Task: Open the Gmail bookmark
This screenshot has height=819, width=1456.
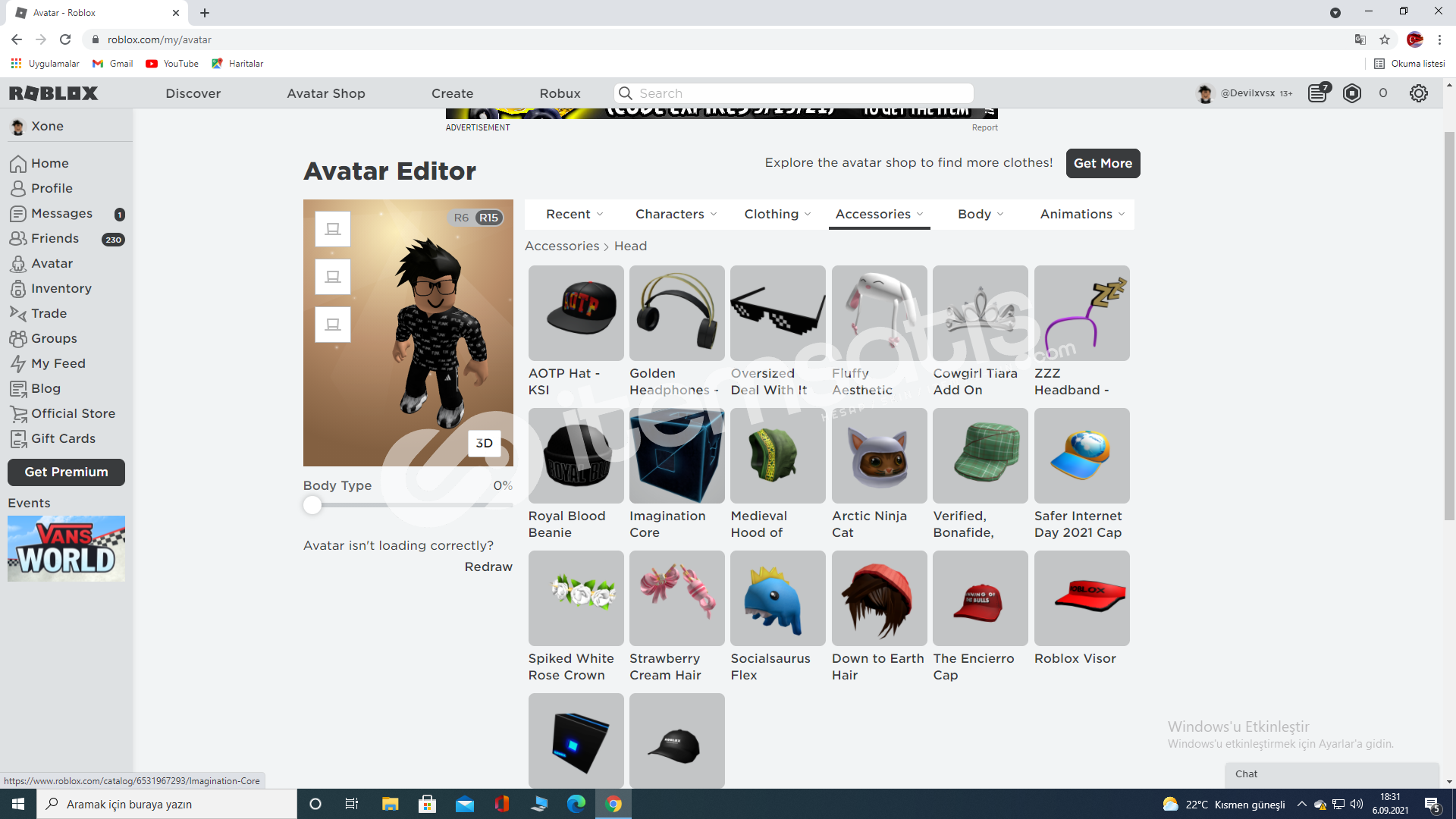Action: click(x=112, y=64)
